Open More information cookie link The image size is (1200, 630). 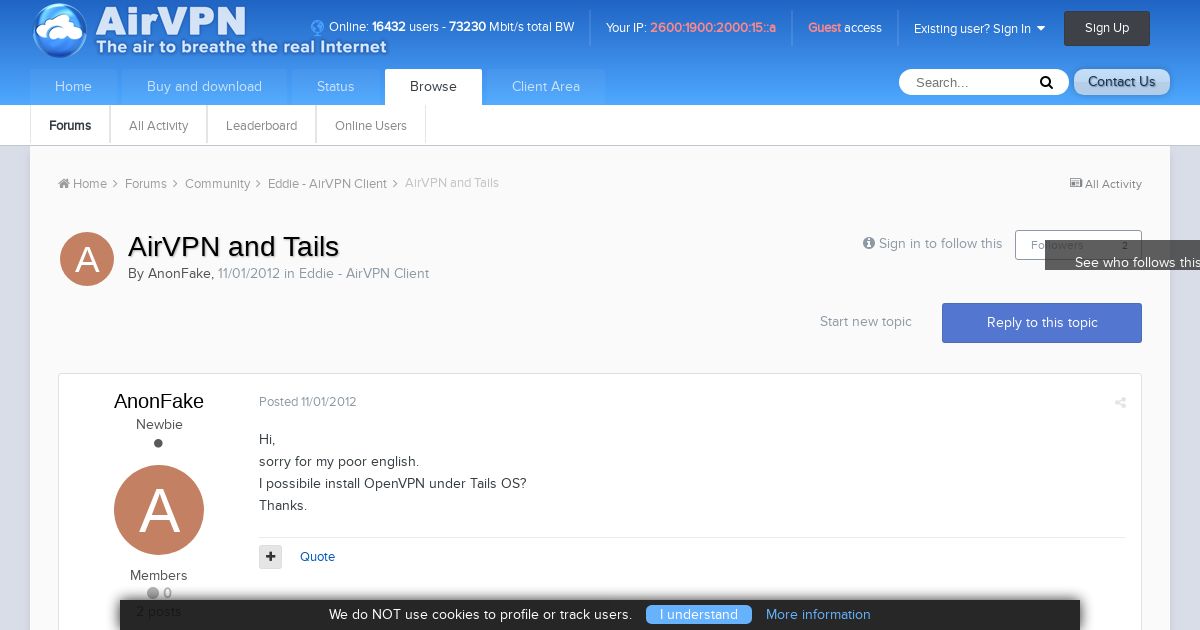click(818, 615)
